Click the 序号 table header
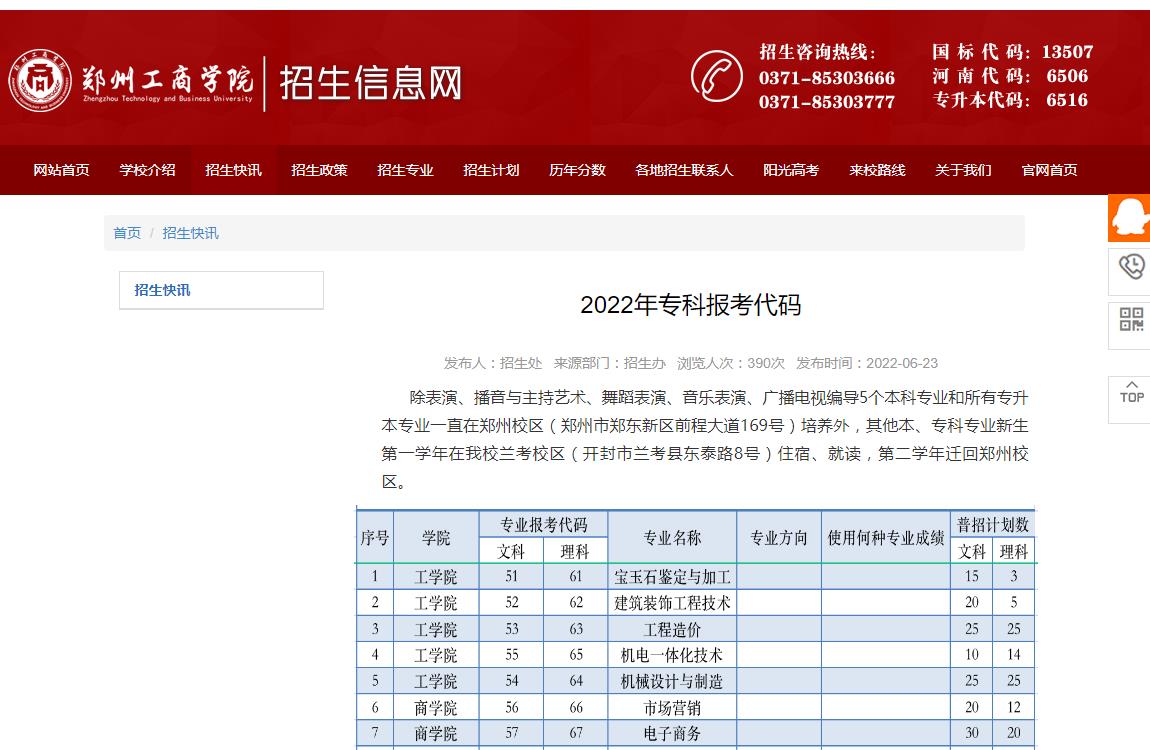 pos(375,538)
